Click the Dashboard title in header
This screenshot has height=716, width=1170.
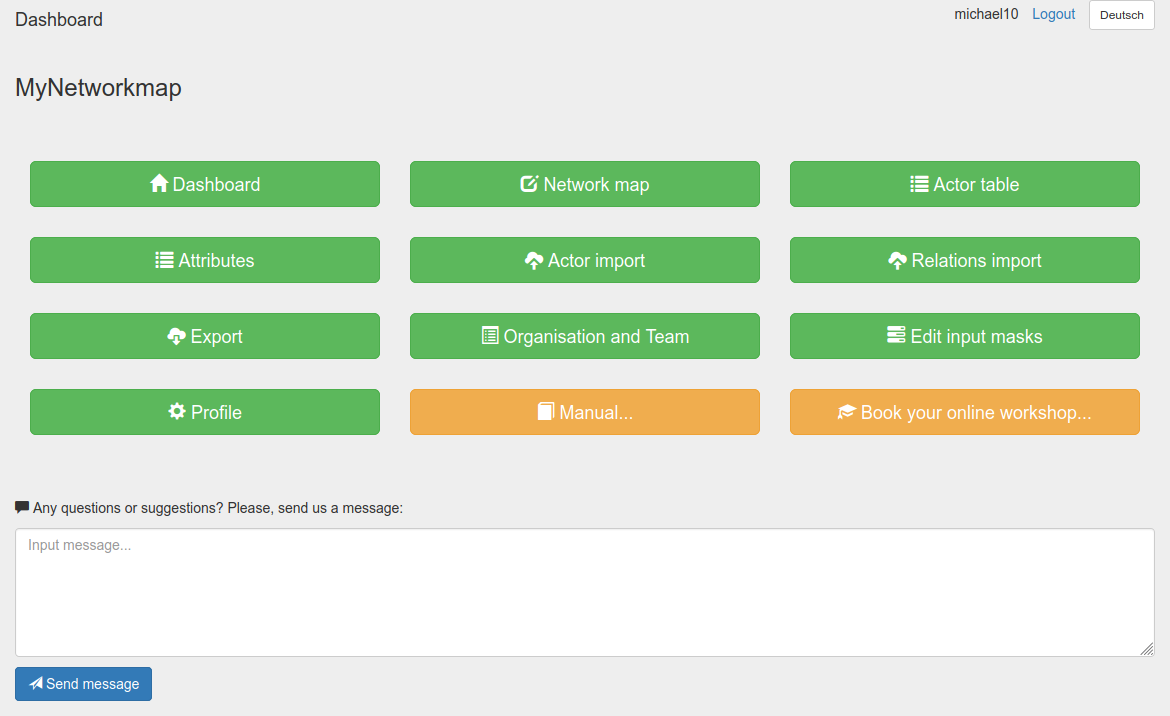click(59, 19)
